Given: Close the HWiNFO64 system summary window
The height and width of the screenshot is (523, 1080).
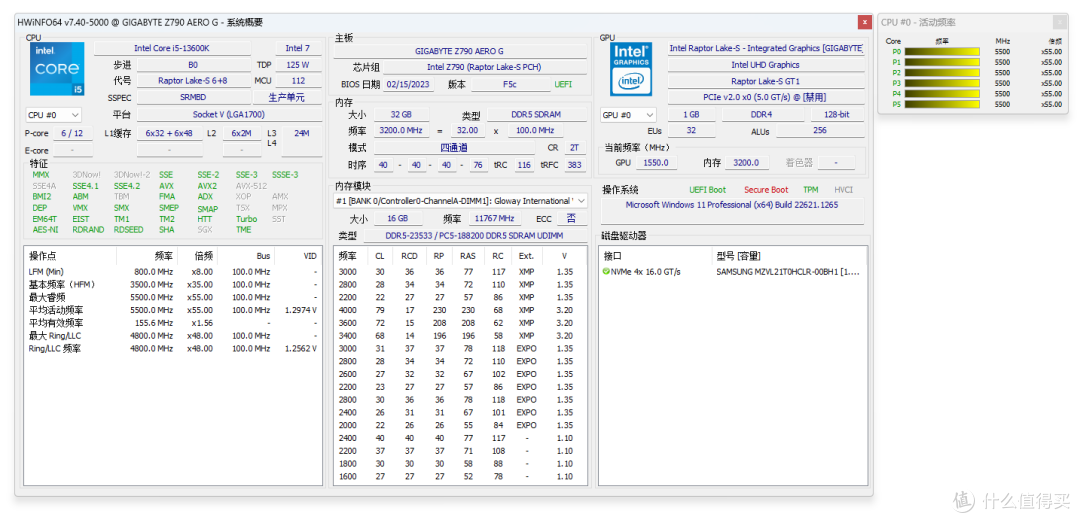Looking at the screenshot, I should [864, 23].
